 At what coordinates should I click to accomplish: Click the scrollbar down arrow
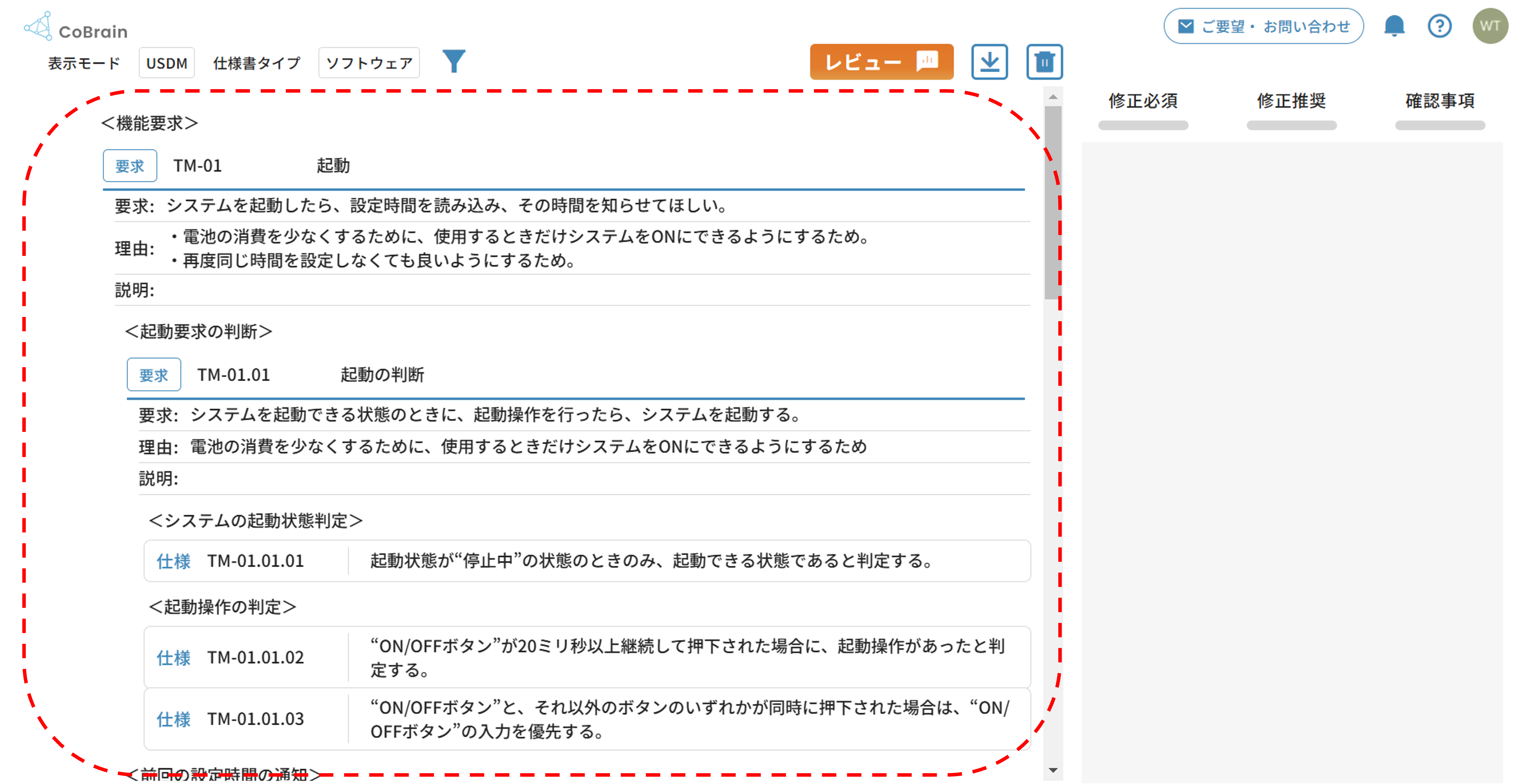click(x=1053, y=770)
